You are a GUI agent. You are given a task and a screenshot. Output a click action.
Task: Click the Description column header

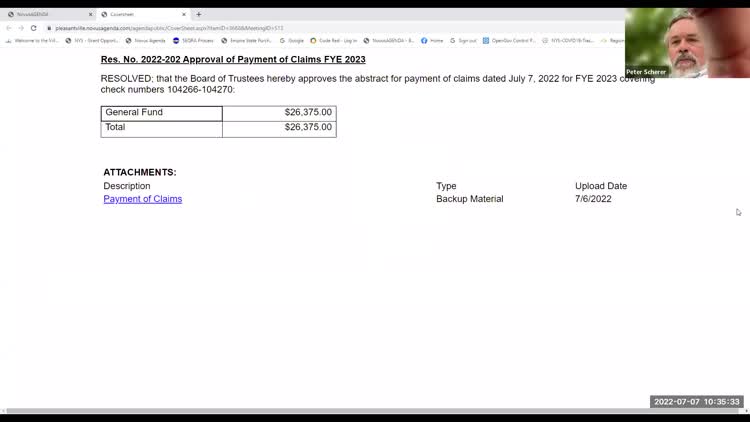pyautogui.click(x=127, y=186)
